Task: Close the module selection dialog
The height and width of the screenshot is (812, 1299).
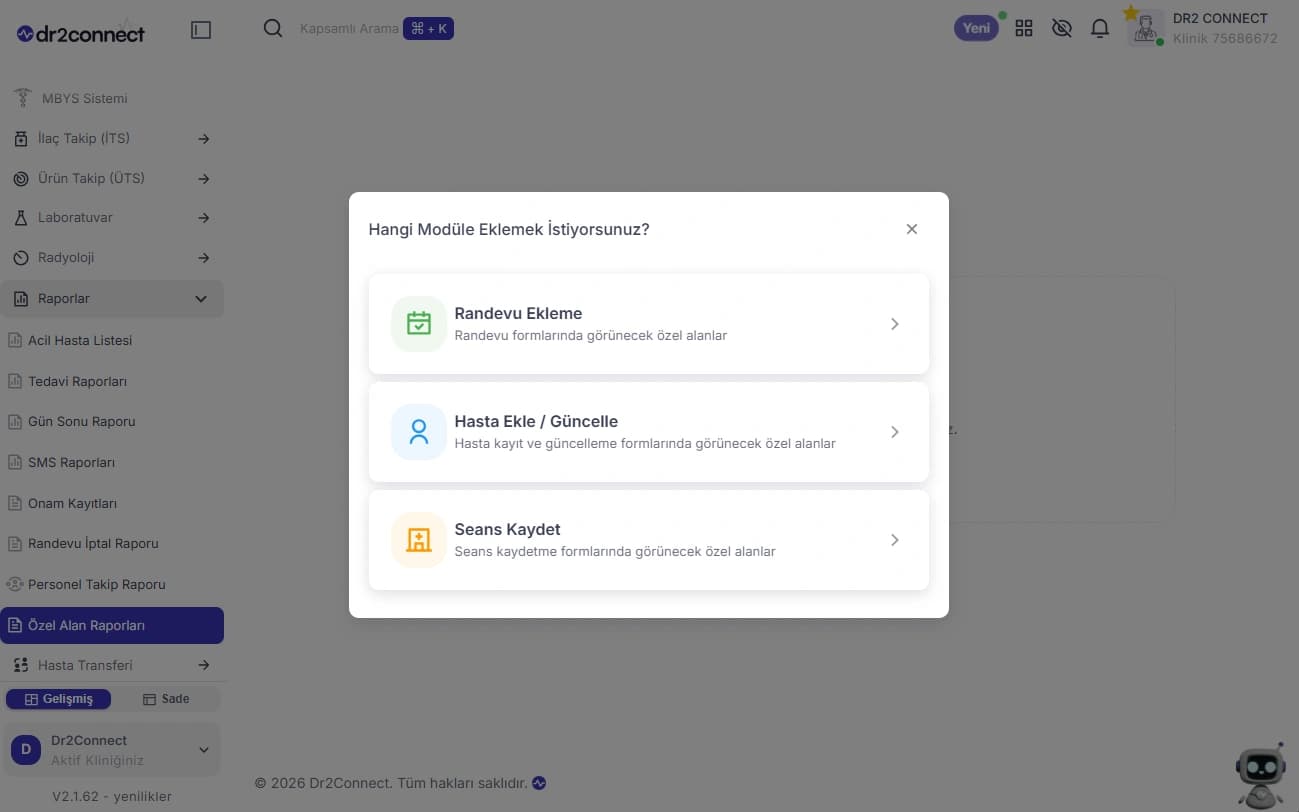Action: 911,229
